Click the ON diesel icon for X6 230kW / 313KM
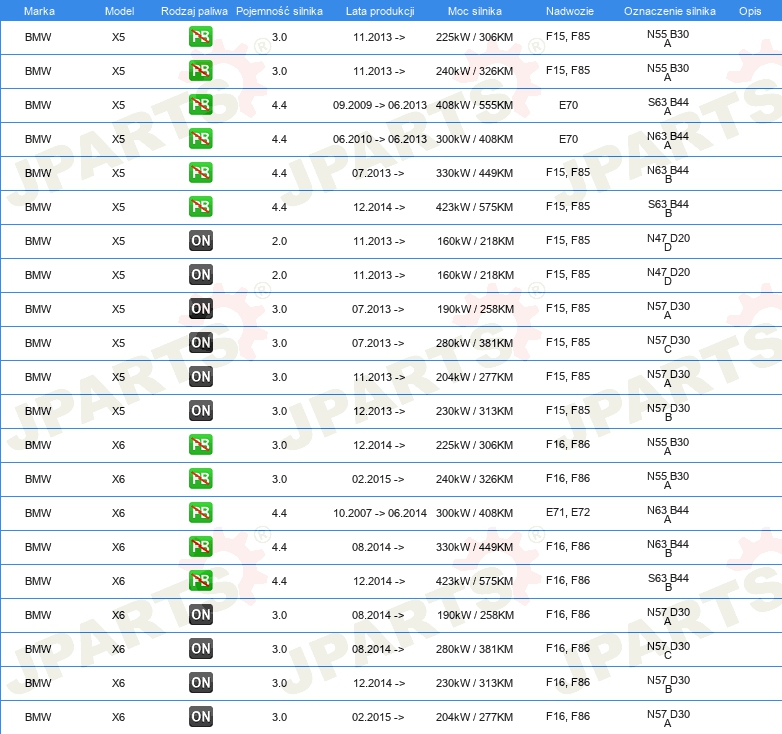Image resolution: width=782 pixels, height=734 pixels. pyautogui.click(x=200, y=683)
